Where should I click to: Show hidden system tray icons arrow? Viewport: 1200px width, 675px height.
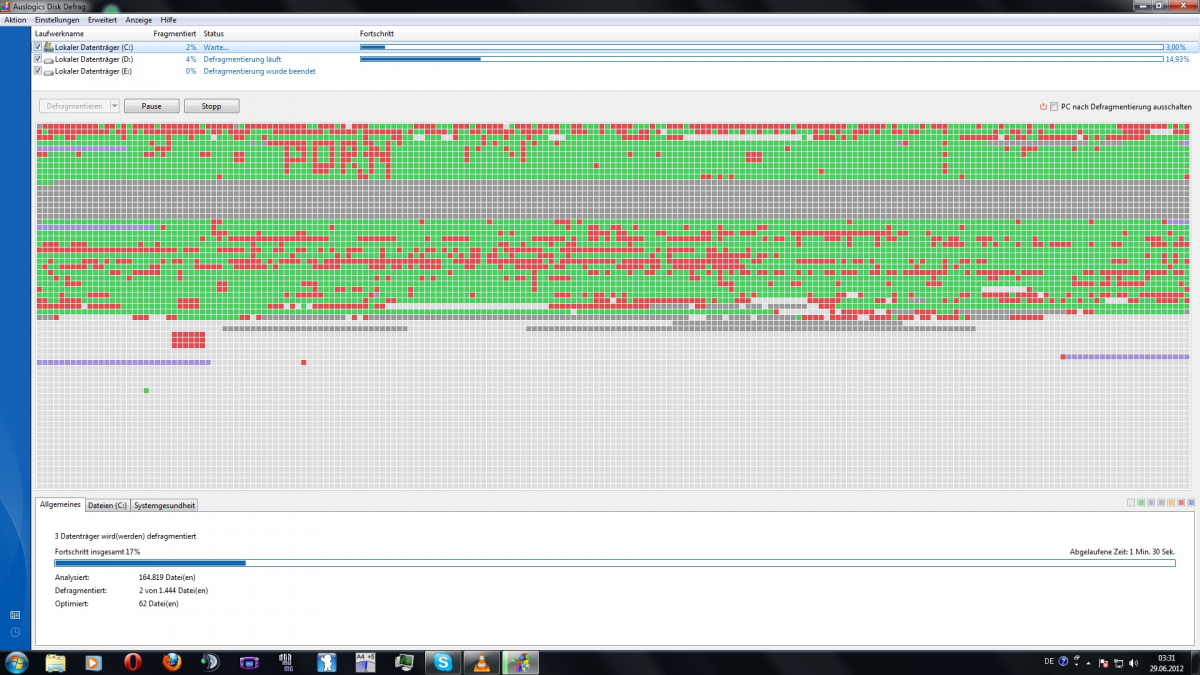tap(1088, 663)
